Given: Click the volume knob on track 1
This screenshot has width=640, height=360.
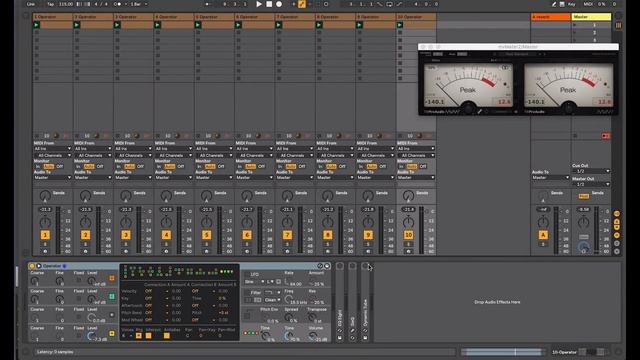Looking at the screenshot, I should point(45,222).
